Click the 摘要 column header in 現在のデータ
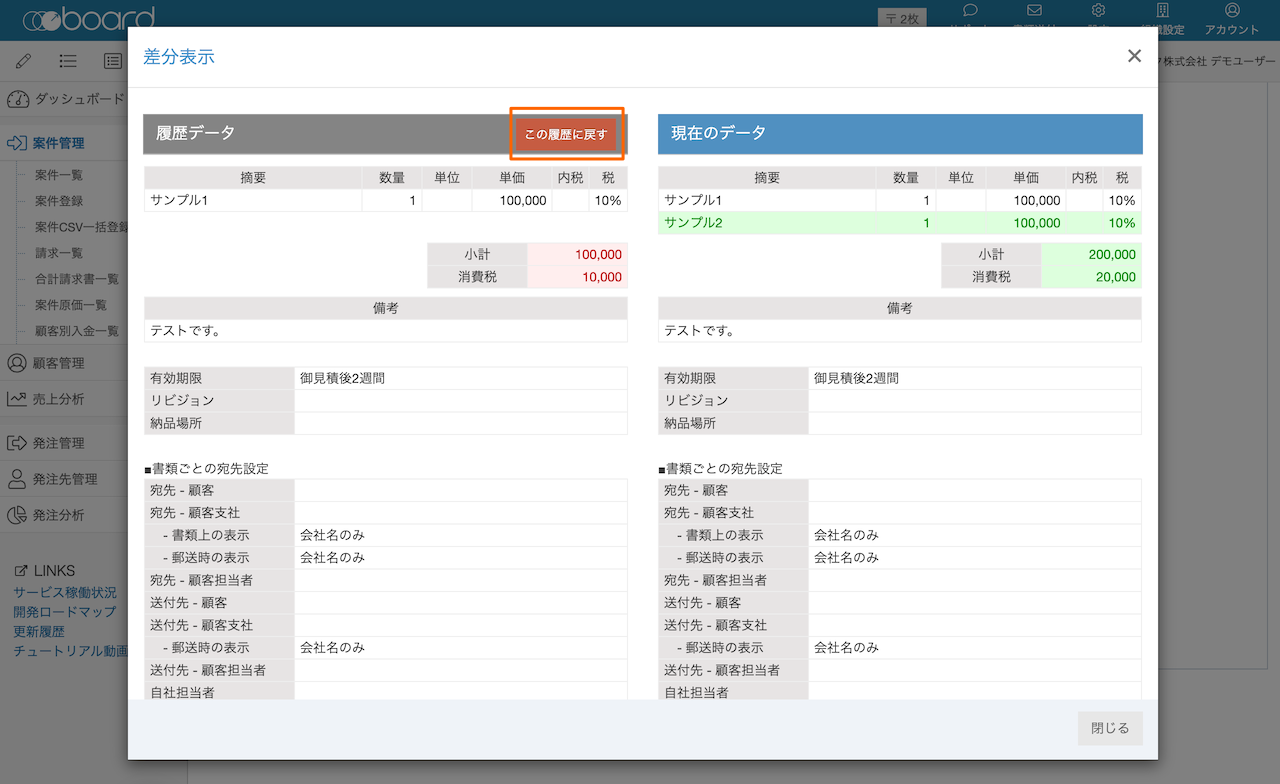 coord(767,178)
